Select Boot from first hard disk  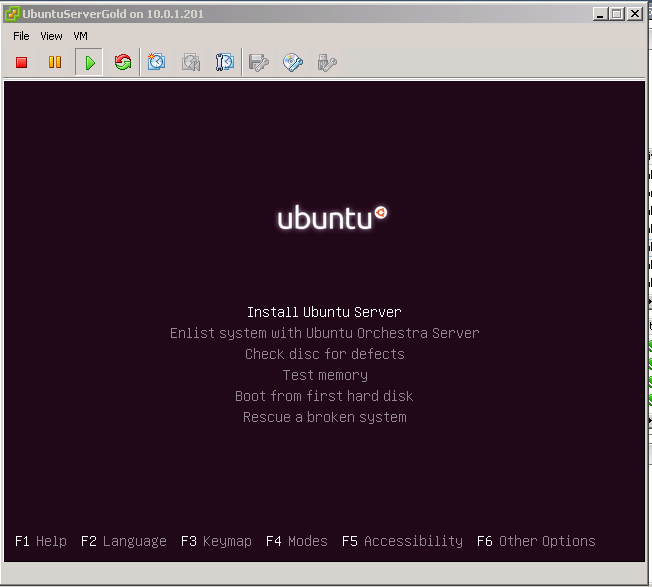(324, 396)
